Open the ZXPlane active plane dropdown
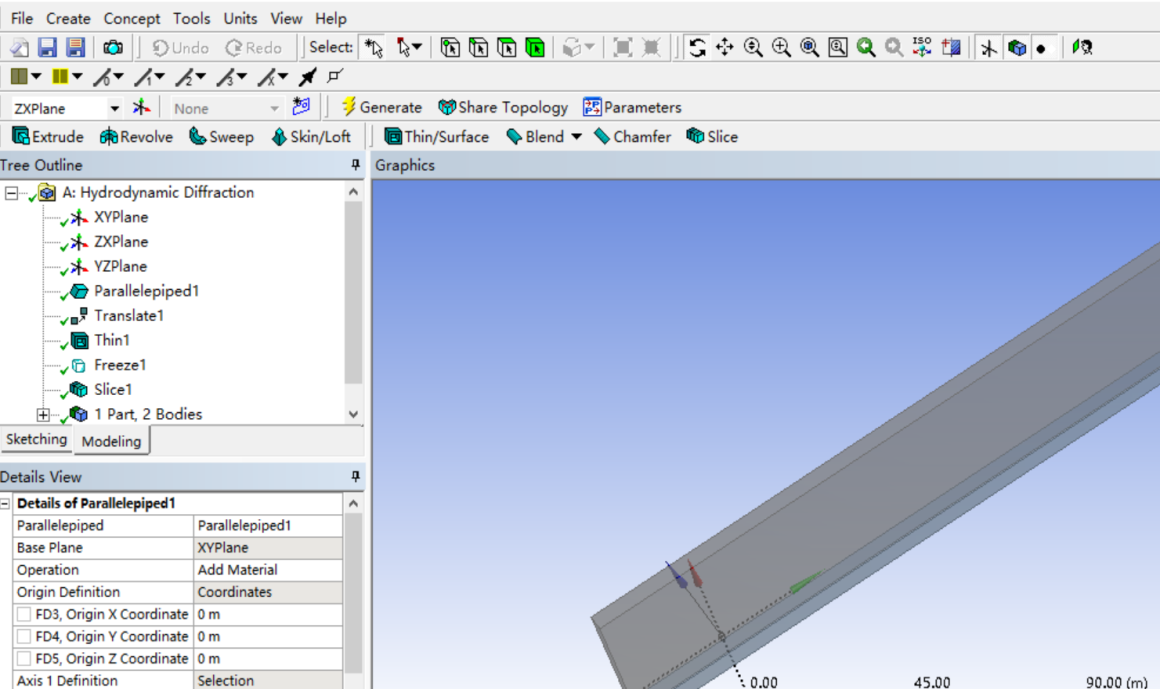 coord(114,108)
